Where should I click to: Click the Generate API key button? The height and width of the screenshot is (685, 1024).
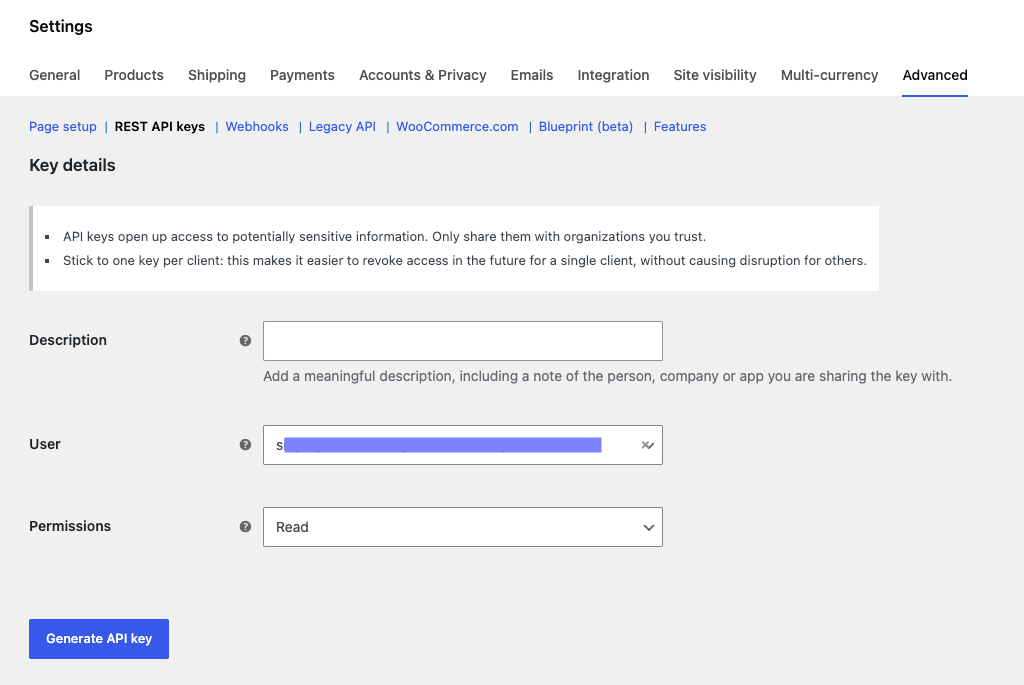pos(99,639)
